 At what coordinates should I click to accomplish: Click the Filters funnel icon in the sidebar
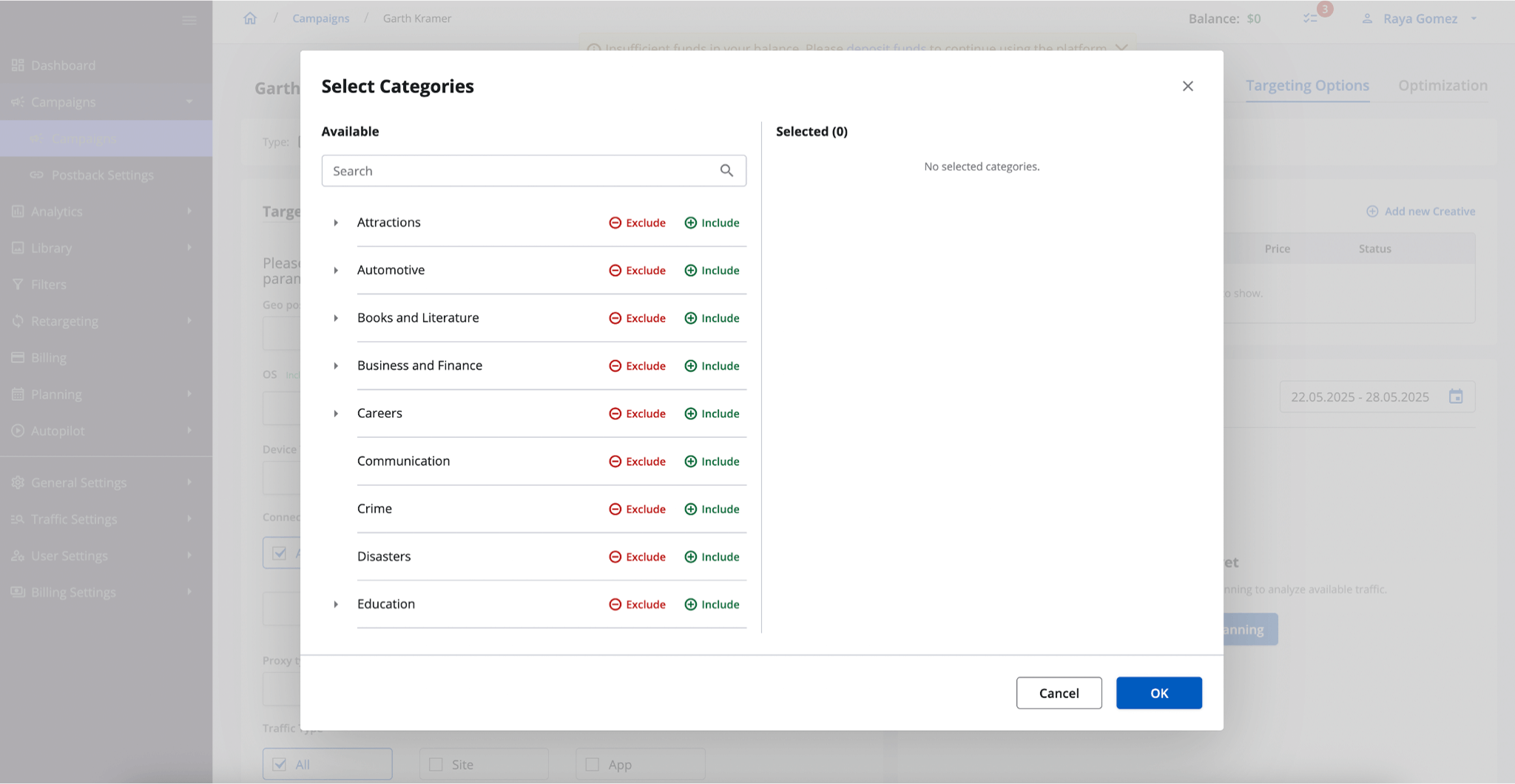point(18,284)
